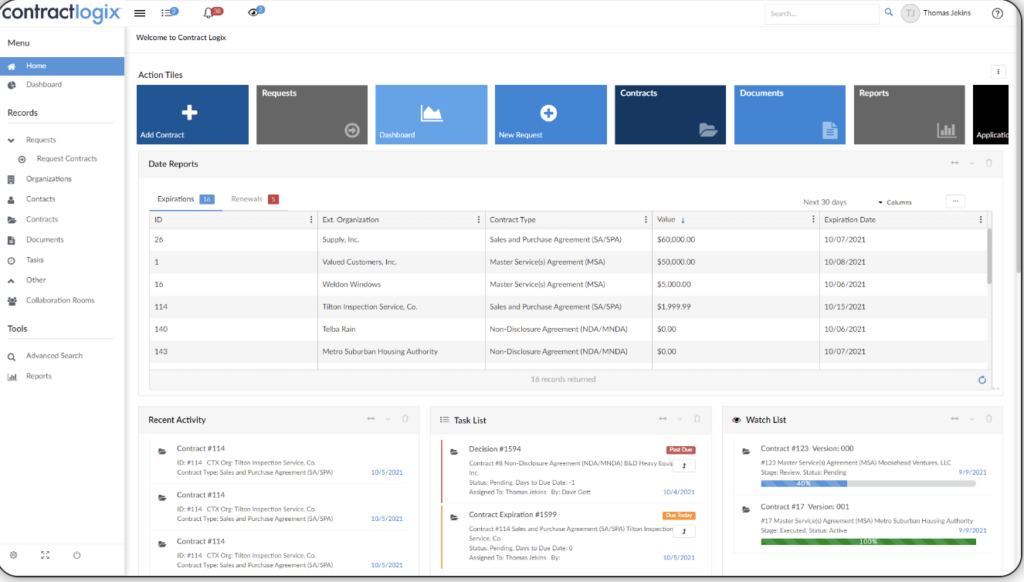Screen dimensions: 1024x582
Task: Open the Expiration Date column menu
Action: coord(980,220)
